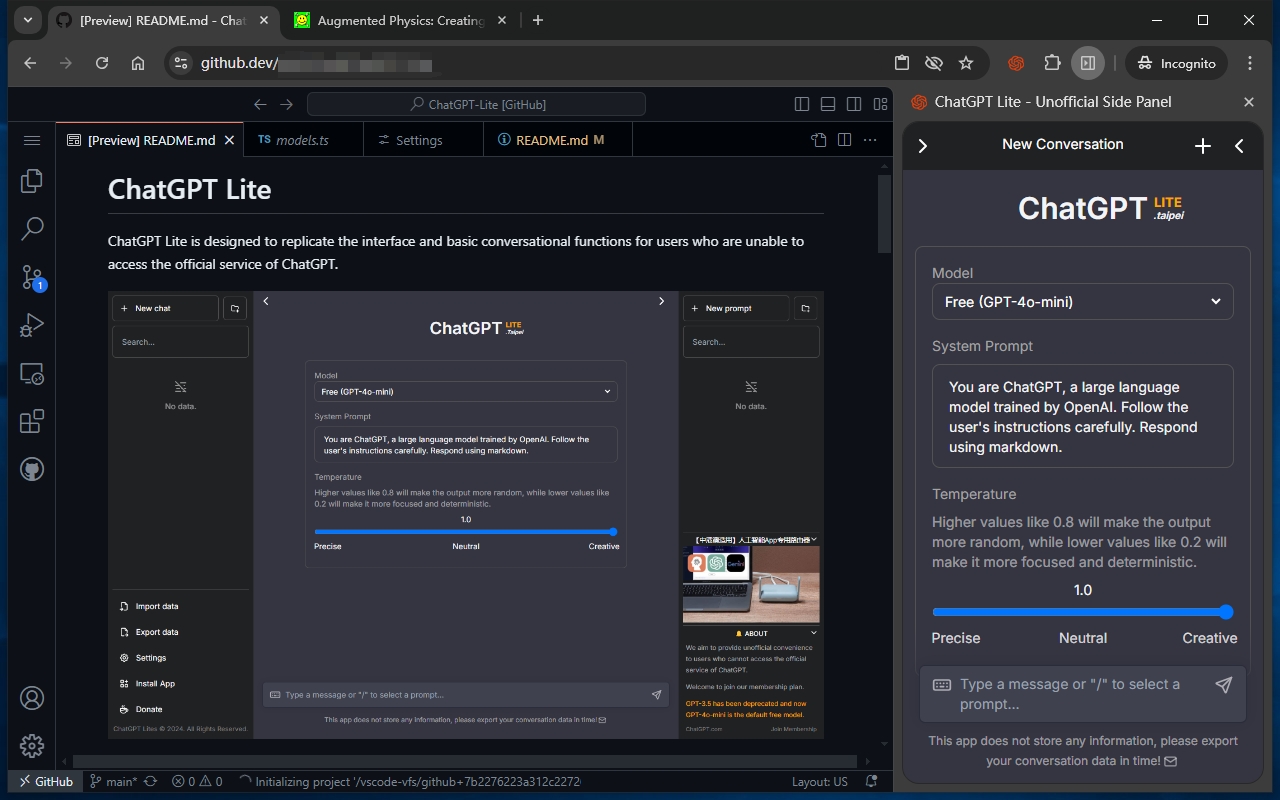
Task: Click the Temperature slider track
Action: (1082, 612)
